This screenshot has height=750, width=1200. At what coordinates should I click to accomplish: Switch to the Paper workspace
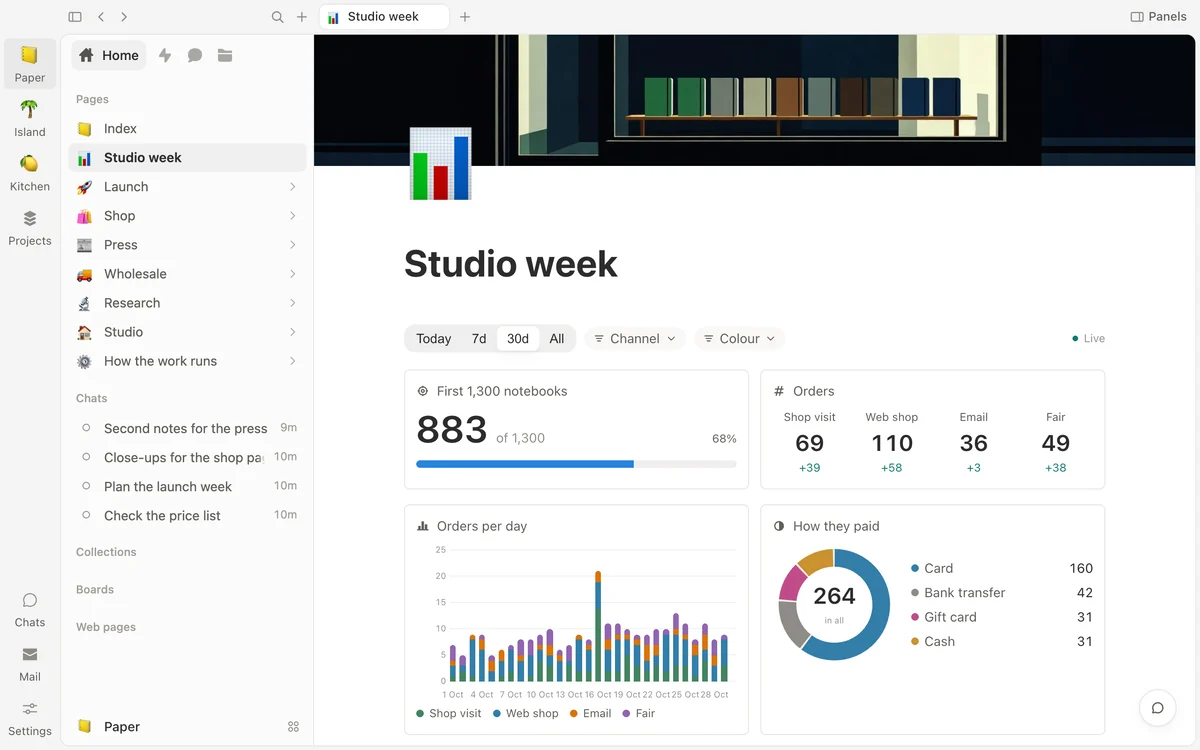[30, 64]
